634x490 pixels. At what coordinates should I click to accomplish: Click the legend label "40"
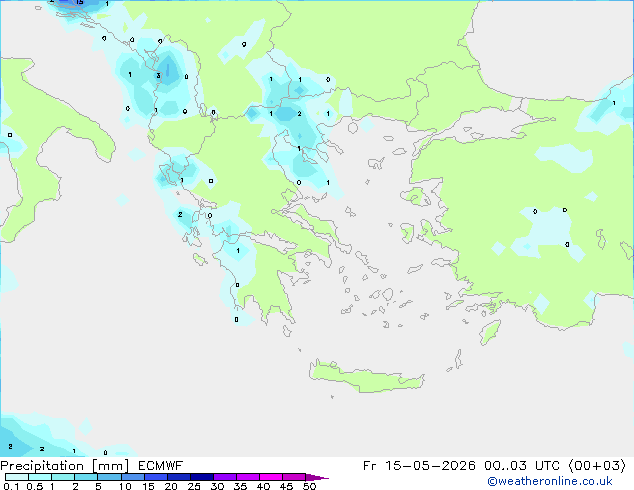[x=264, y=486]
